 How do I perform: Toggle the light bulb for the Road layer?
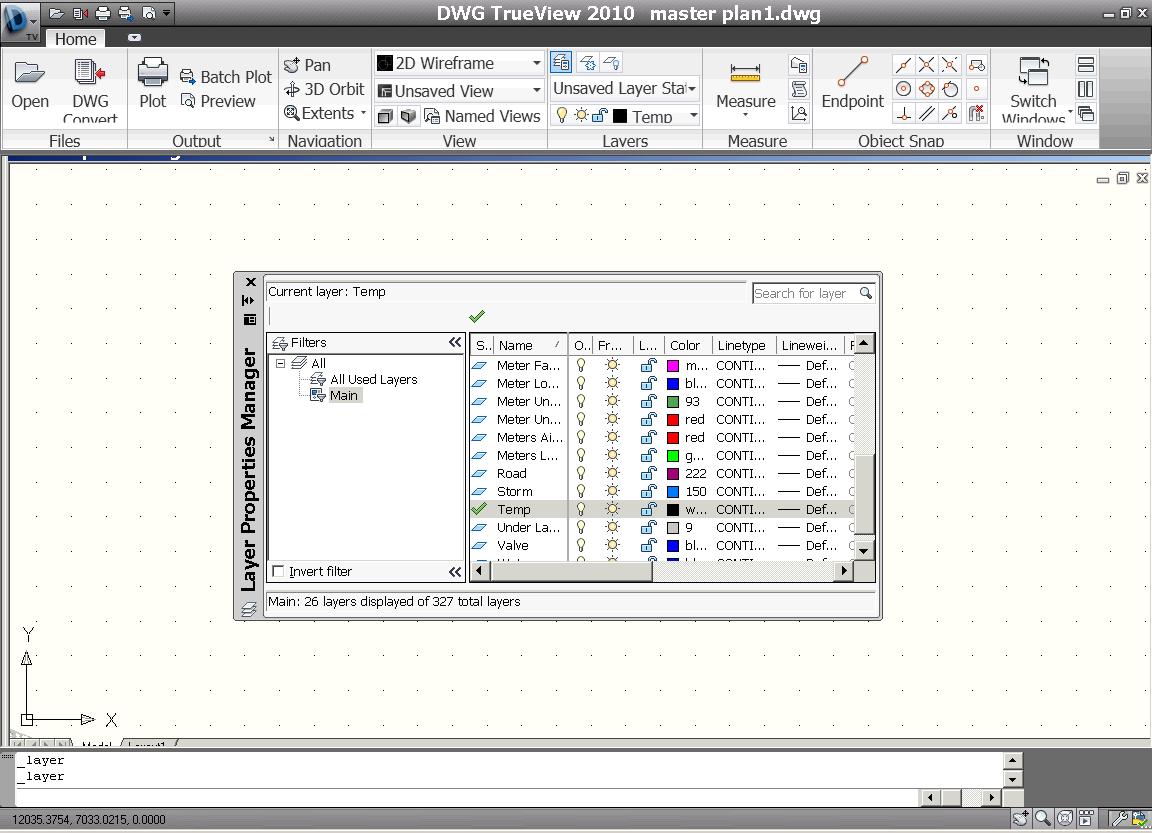(x=579, y=473)
